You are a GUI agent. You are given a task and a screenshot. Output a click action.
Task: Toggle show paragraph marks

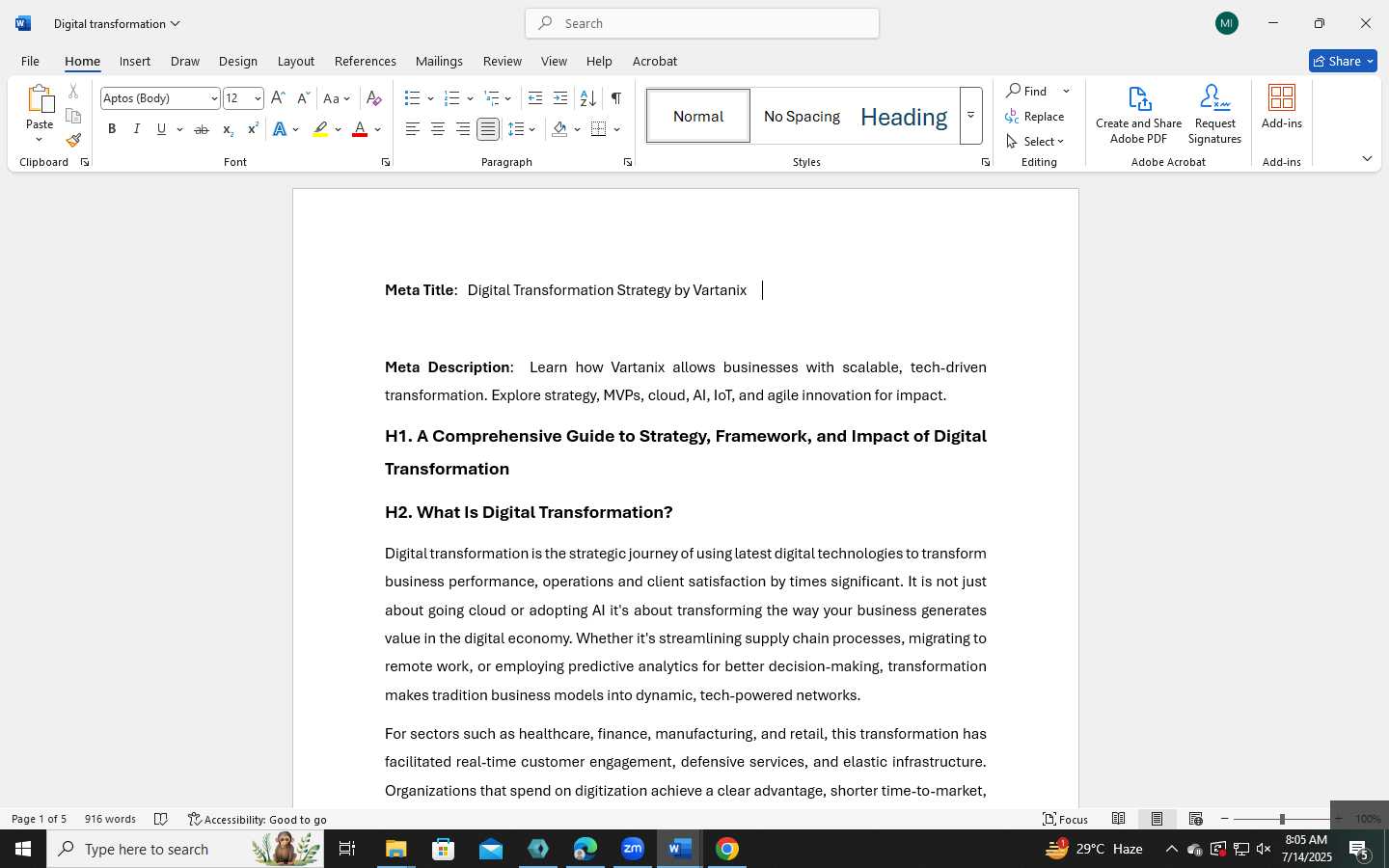615,98
